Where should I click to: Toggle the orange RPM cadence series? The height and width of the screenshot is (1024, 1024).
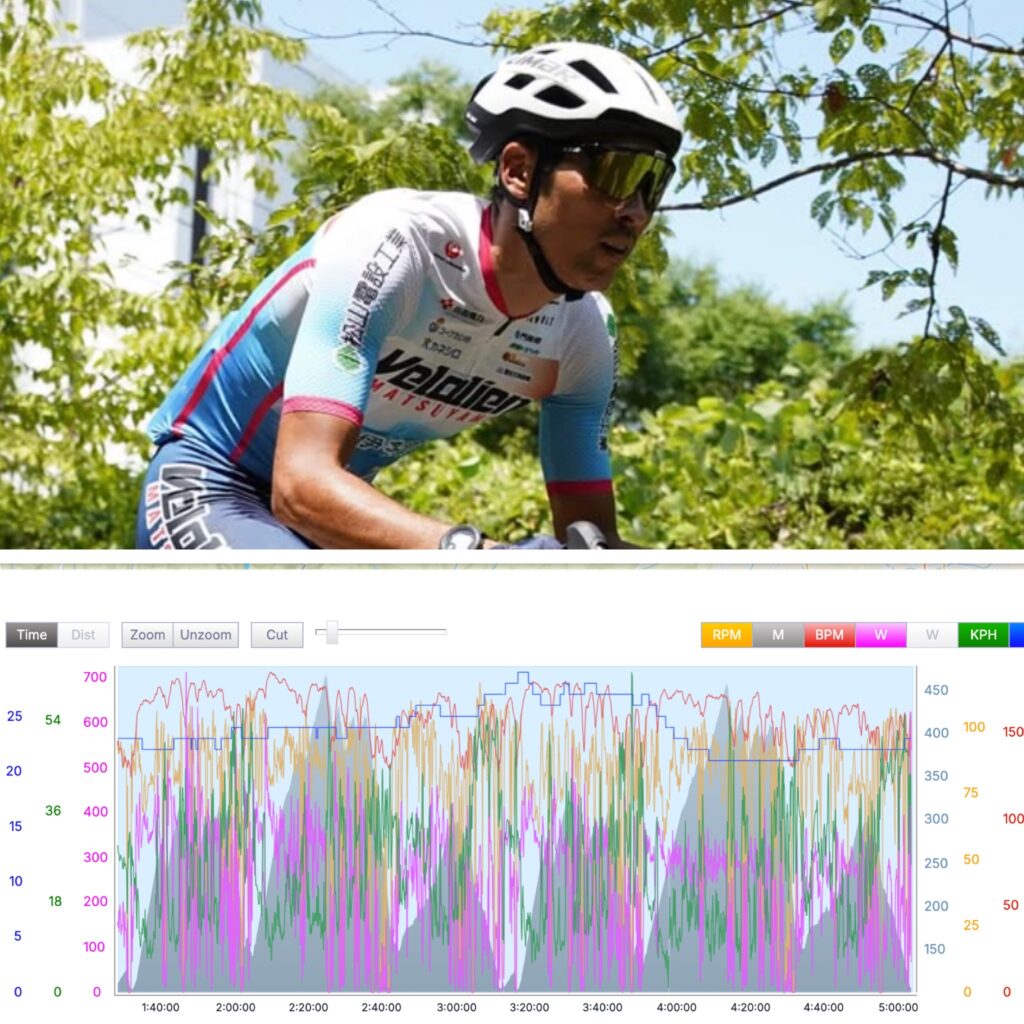(726, 635)
